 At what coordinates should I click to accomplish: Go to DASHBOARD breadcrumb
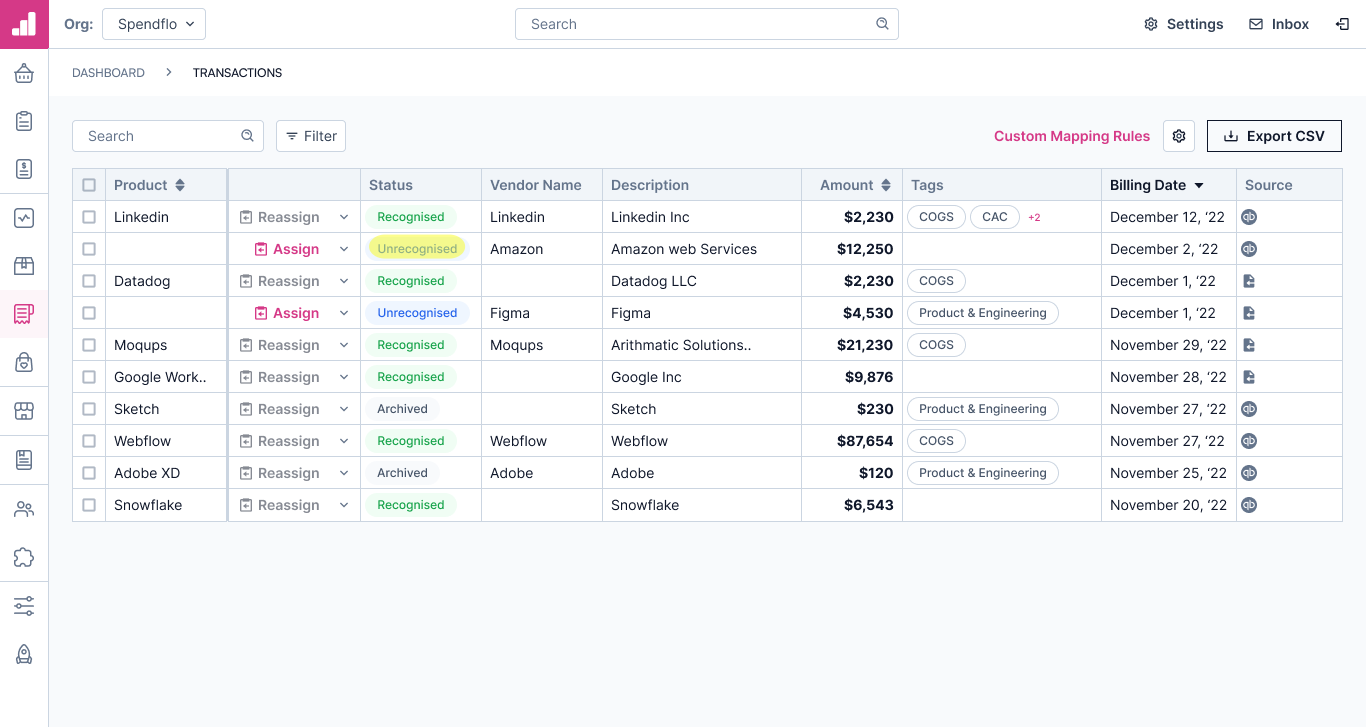coord(108,73)
